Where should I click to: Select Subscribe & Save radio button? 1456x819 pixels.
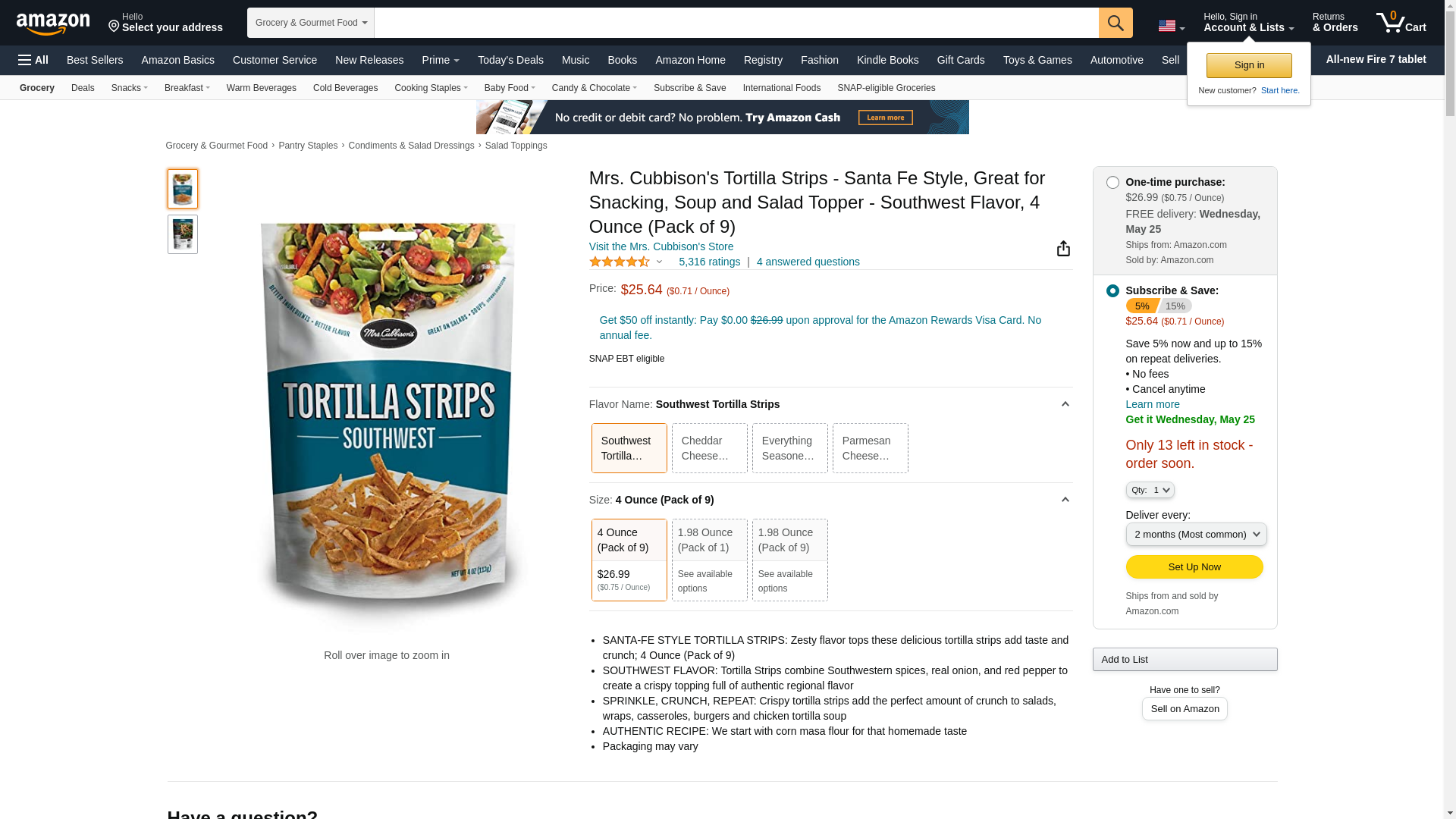[1112, 291]
